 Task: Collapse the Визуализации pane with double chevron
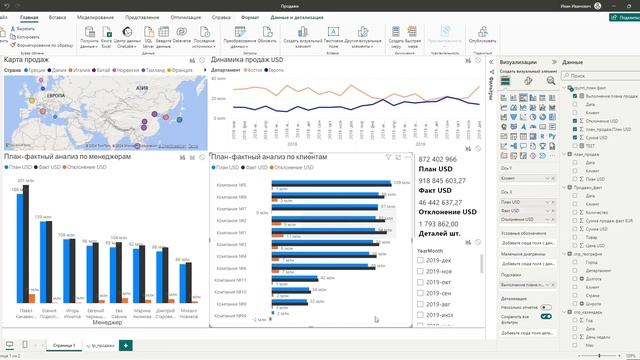tap(554, 62)
